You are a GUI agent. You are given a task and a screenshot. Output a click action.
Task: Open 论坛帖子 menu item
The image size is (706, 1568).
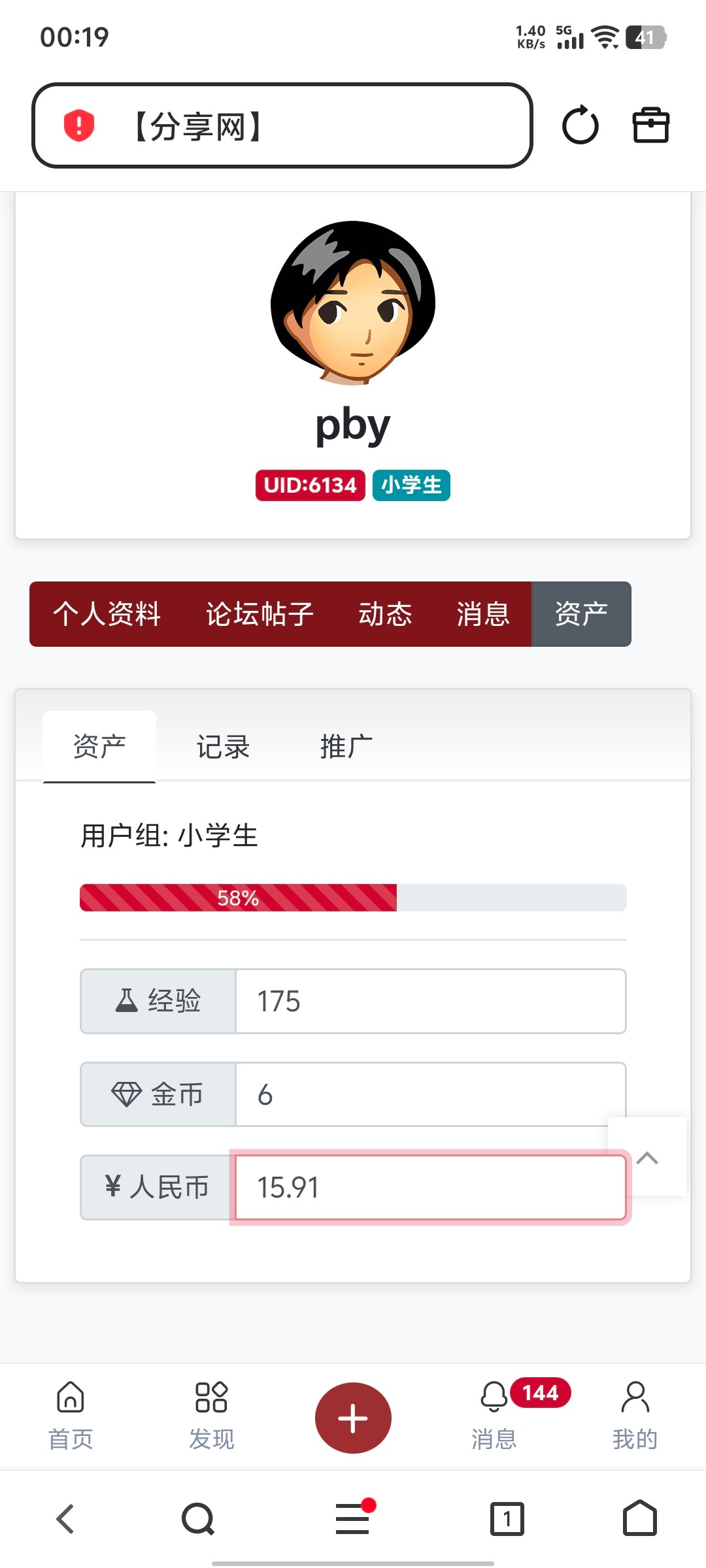pyautogui.click(x=260, y=614)
